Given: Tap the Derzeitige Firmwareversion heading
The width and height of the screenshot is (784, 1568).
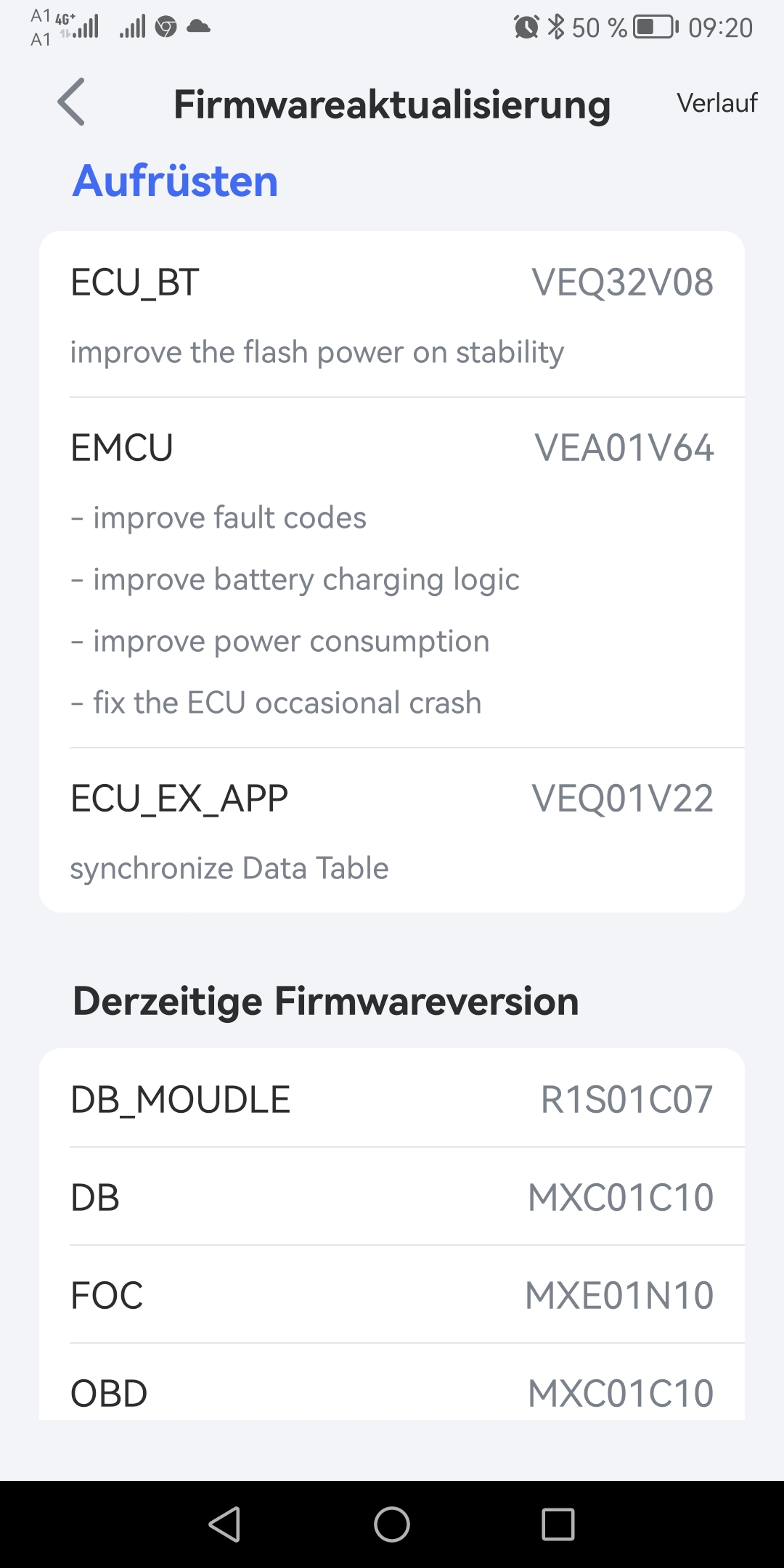Looking at the screenshot, I should pyautogui.click(x=325, y=1001).
